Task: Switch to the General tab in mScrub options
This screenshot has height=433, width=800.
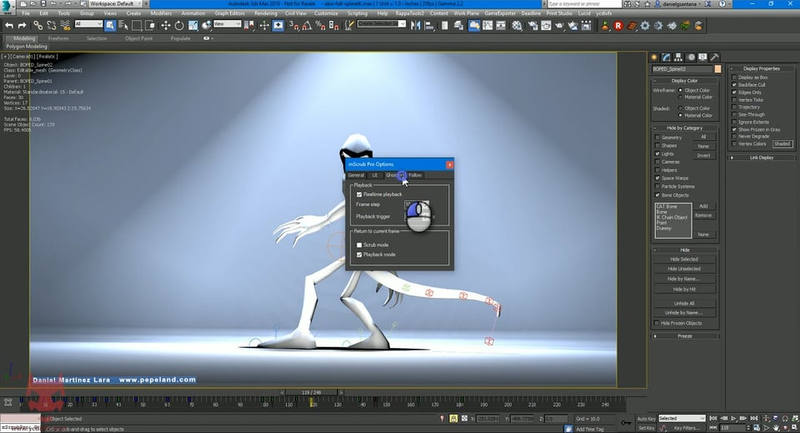Action: coord(356,175)
